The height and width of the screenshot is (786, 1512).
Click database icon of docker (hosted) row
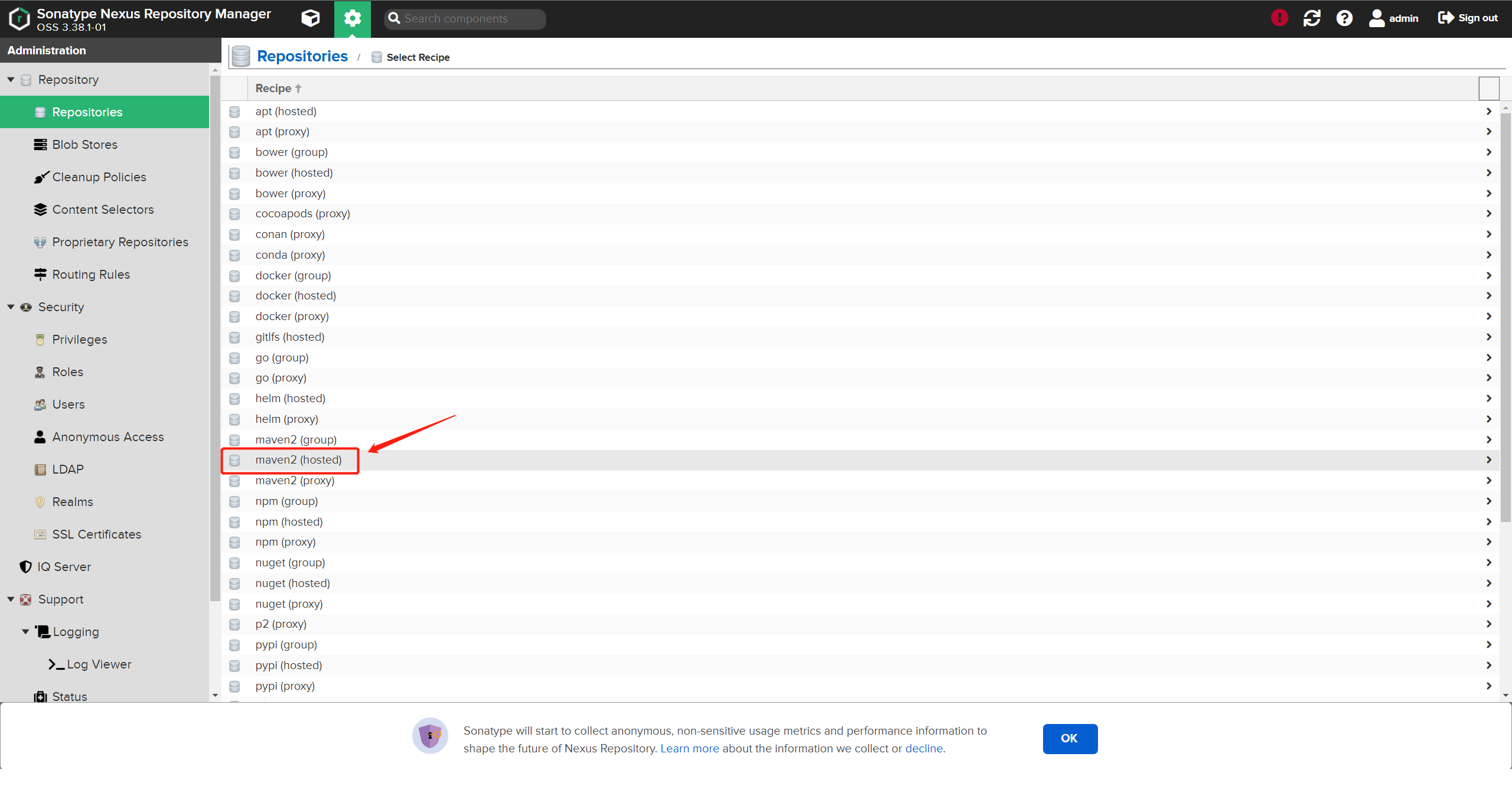tap(234, 296)
